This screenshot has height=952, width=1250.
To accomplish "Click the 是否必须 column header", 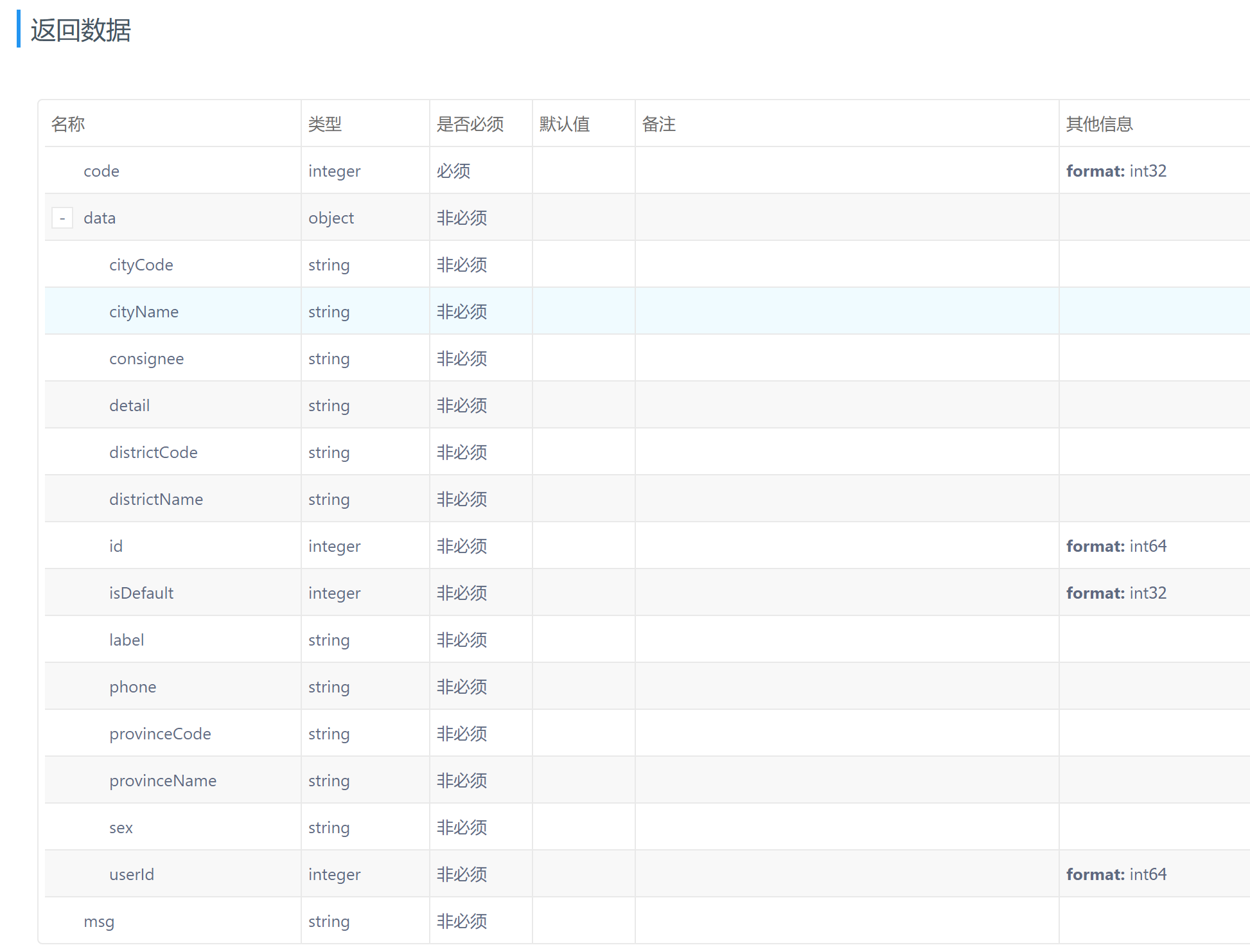I will point(470,124).
